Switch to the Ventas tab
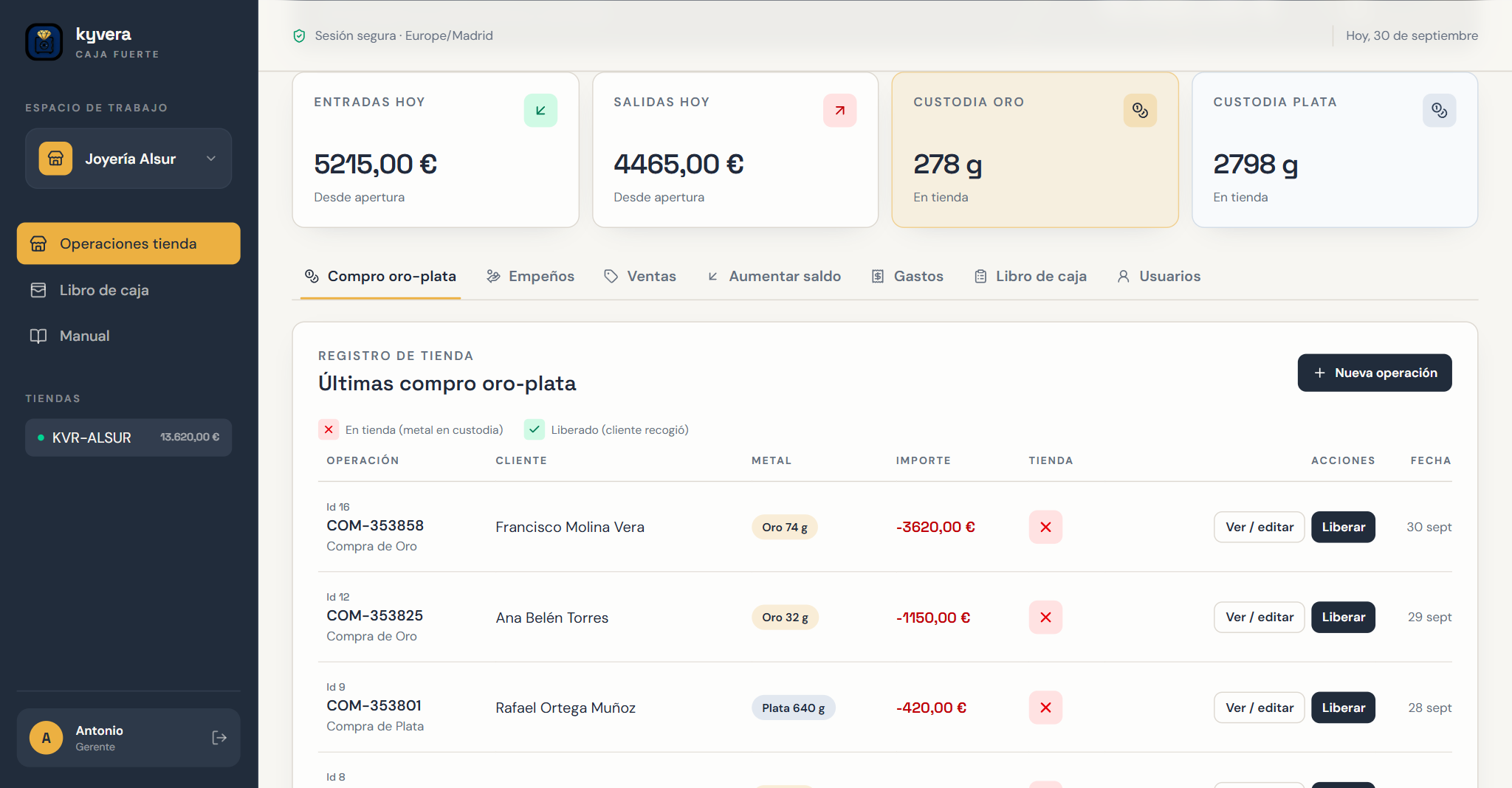Viewport: 1512px width, 788px height. pos(640,276)
